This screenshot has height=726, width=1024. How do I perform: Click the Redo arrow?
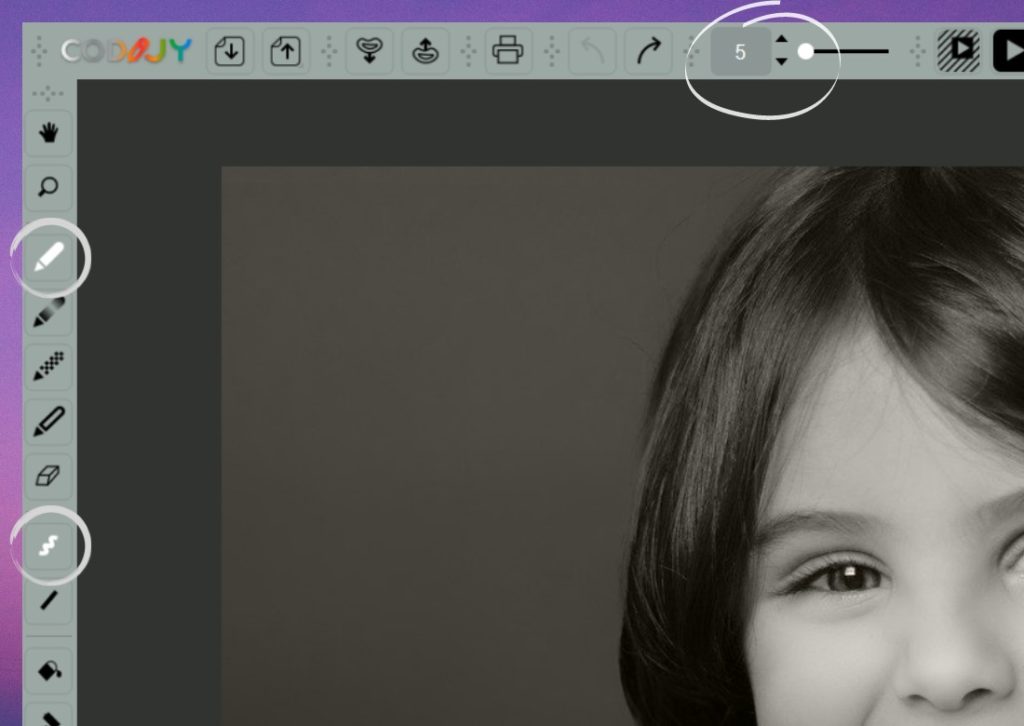pyautogui.click(x=649, y=50)
